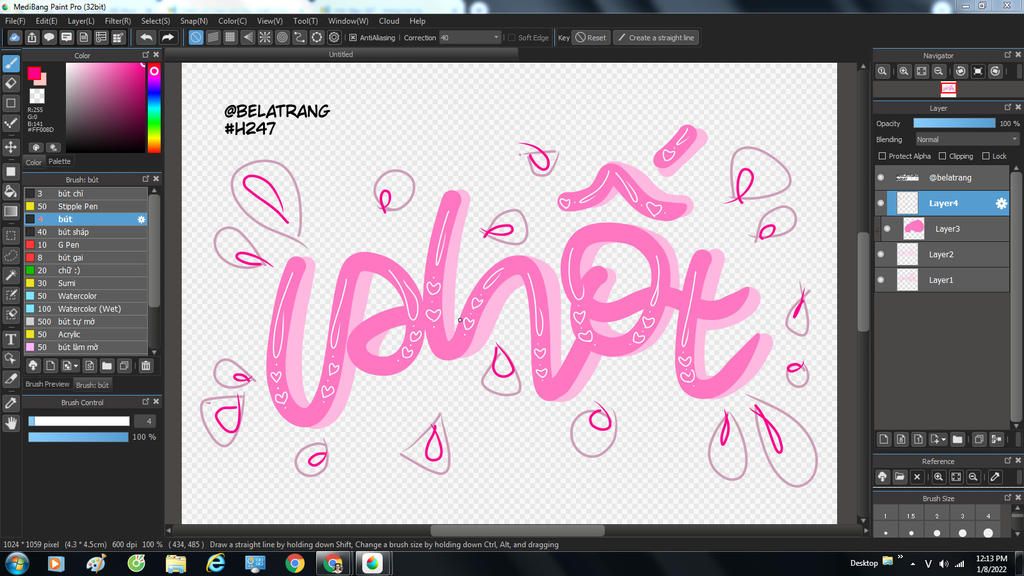The image size is (1024, 576).
Task: Hide the @belatrang layer
Action: tap(881, 178)
